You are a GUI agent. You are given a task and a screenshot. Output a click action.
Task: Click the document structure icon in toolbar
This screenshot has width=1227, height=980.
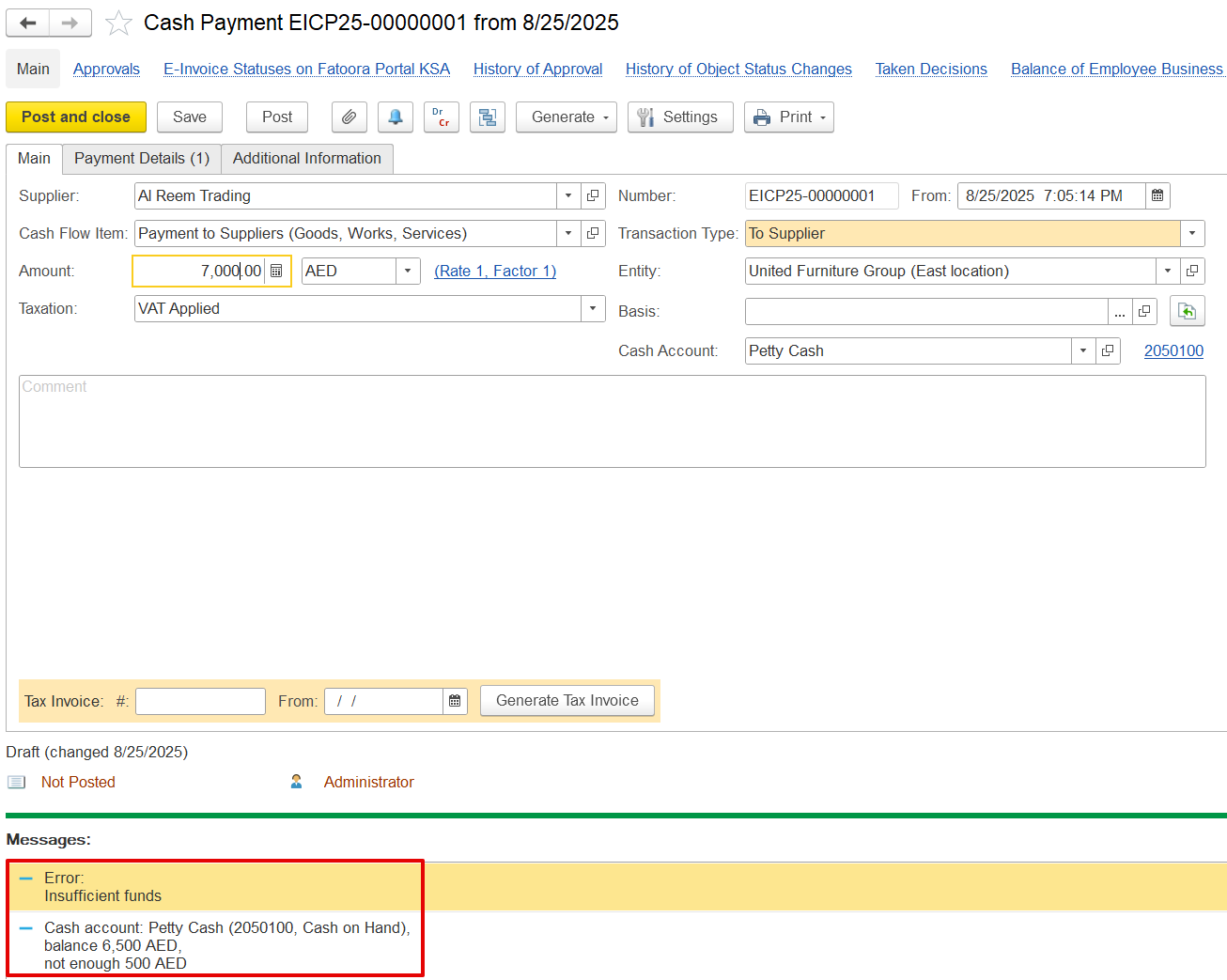[x=488, y=117]
